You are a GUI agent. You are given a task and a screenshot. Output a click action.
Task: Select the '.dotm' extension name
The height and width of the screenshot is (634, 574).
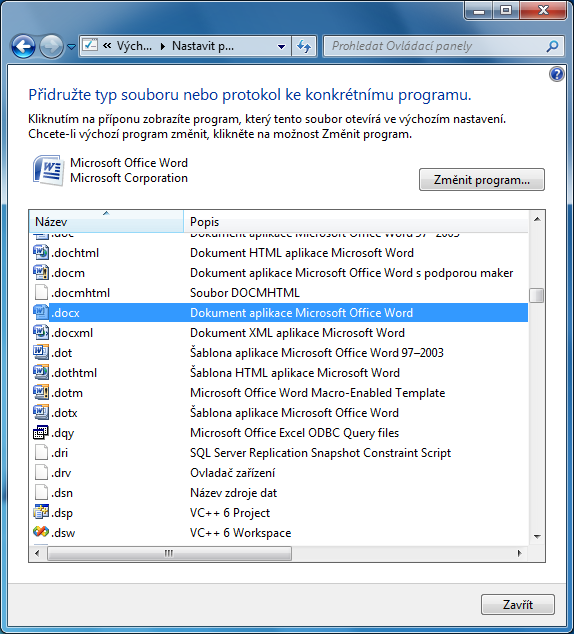pos(67,393)
